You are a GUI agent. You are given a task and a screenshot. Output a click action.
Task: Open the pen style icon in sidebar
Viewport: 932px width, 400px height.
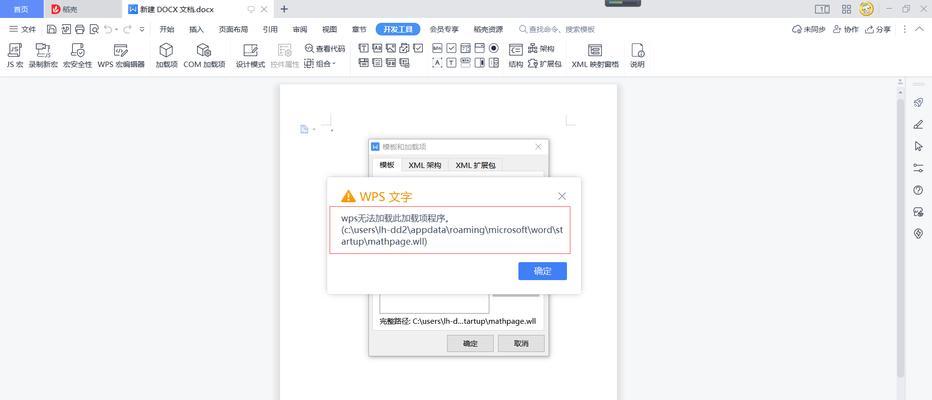click(918, 125)
